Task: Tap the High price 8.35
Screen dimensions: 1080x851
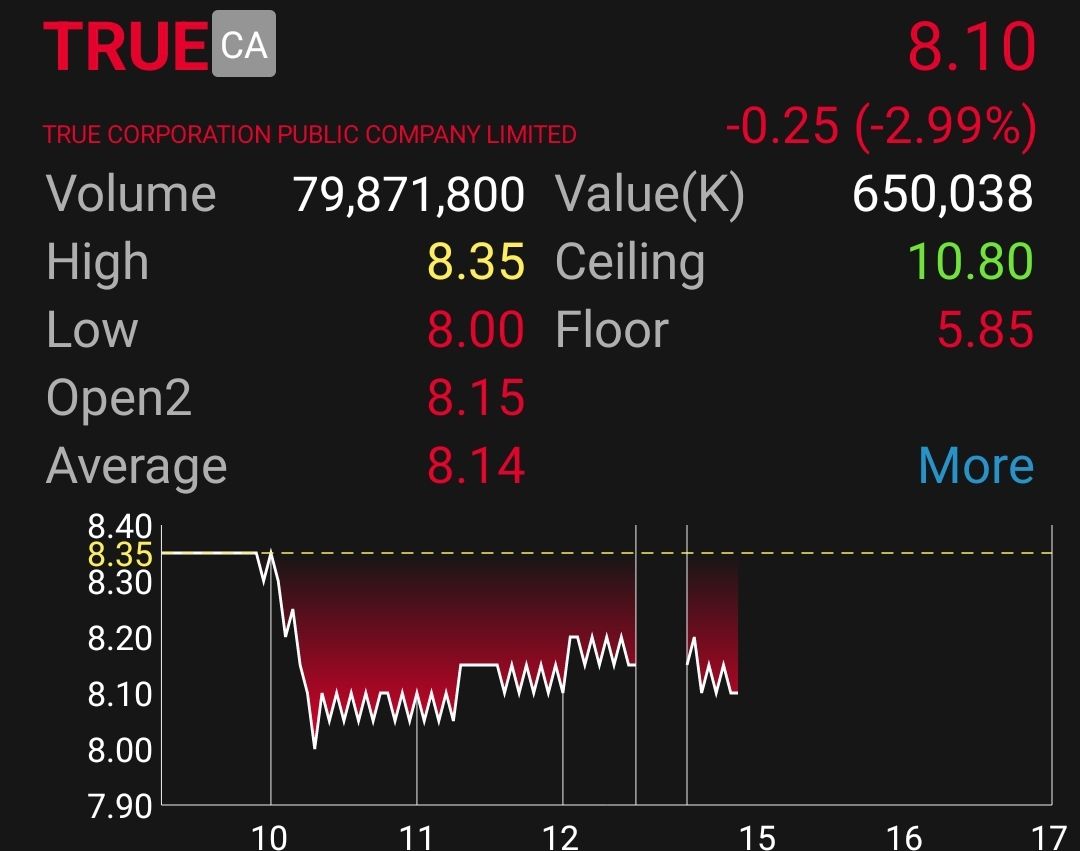Action: coord(476,262)
